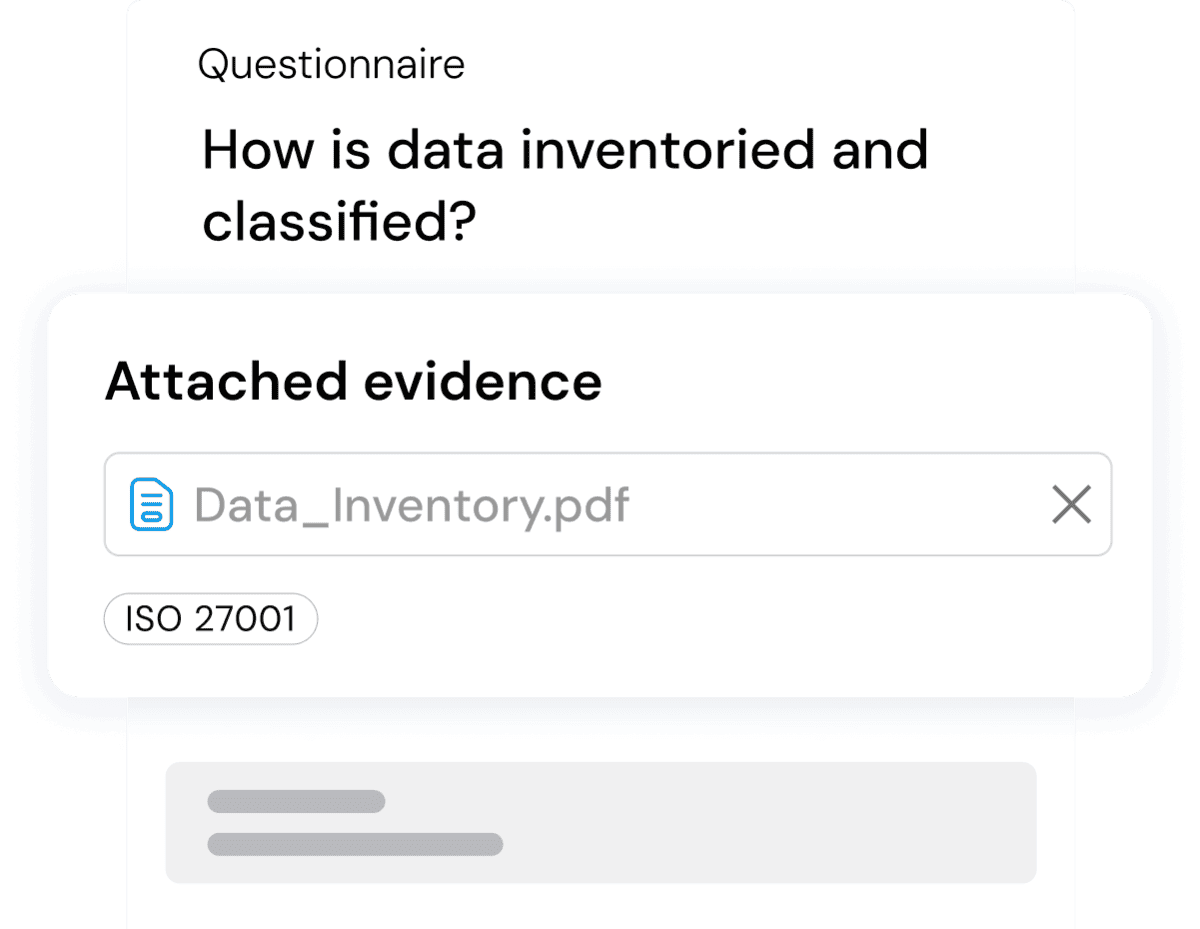Click the Attached evidence heading
Screen dimensions: 1200x929
tap(353, 381)
